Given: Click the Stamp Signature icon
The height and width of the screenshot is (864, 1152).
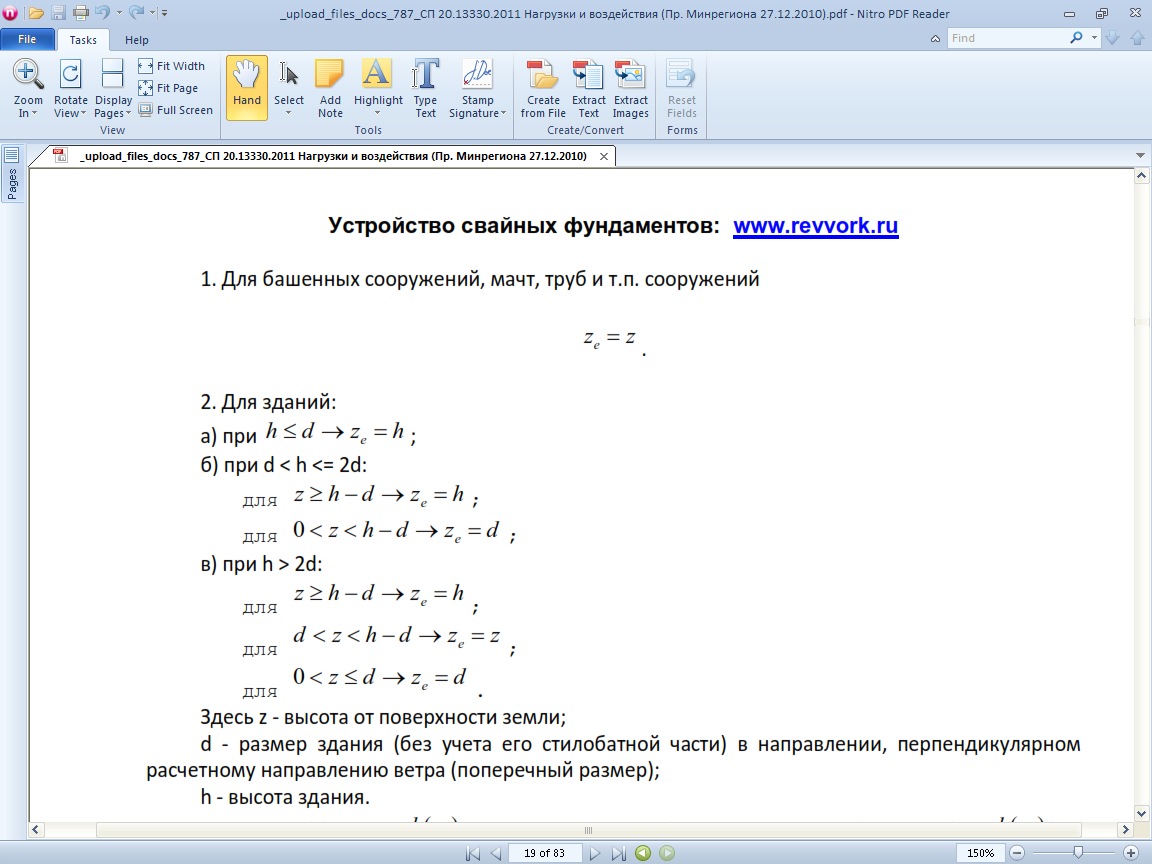Looking at the screenshot, I should [x=478, y=74].
